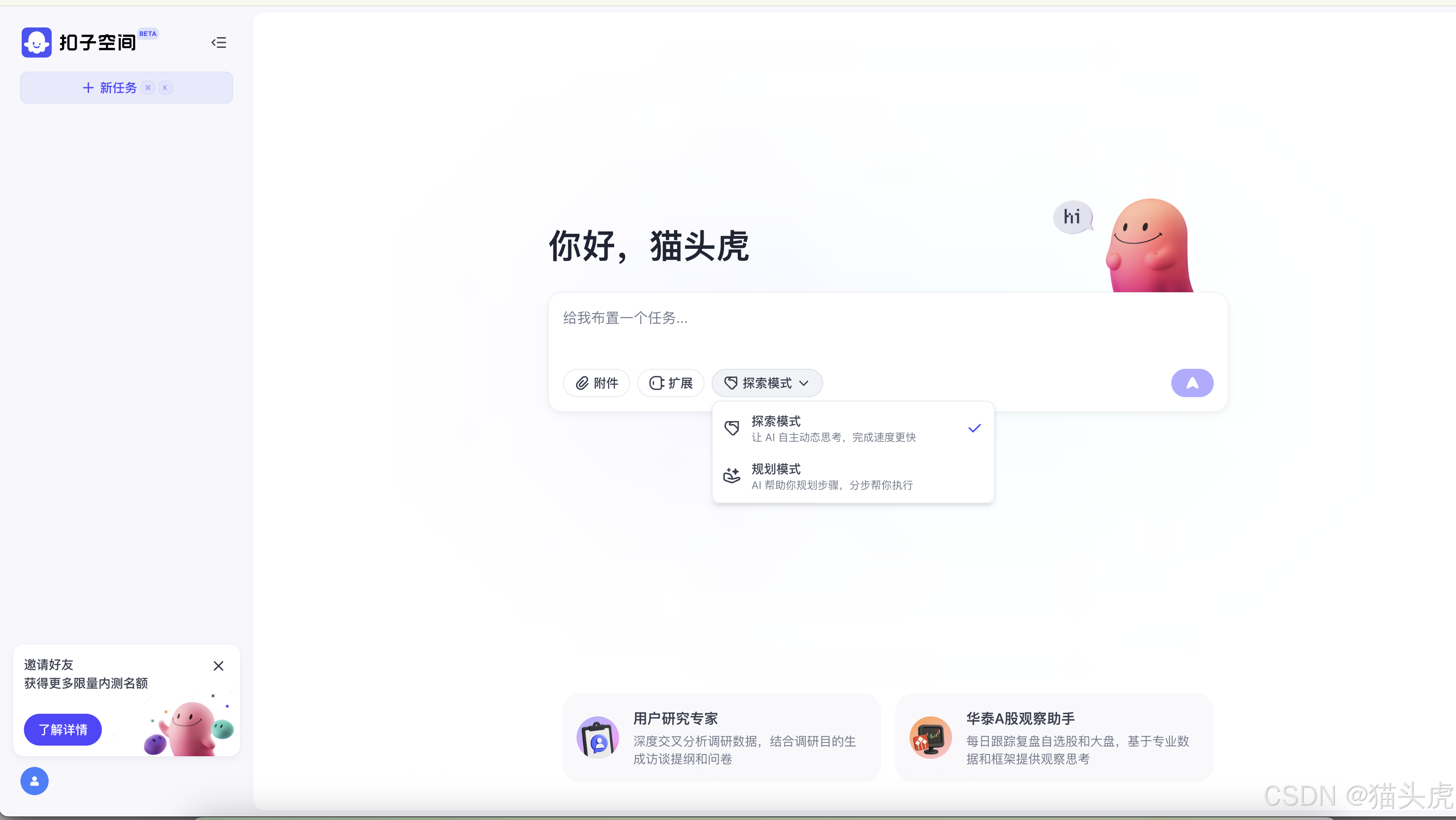
Task: Click the user avatar icon
Action: [35, 781]
